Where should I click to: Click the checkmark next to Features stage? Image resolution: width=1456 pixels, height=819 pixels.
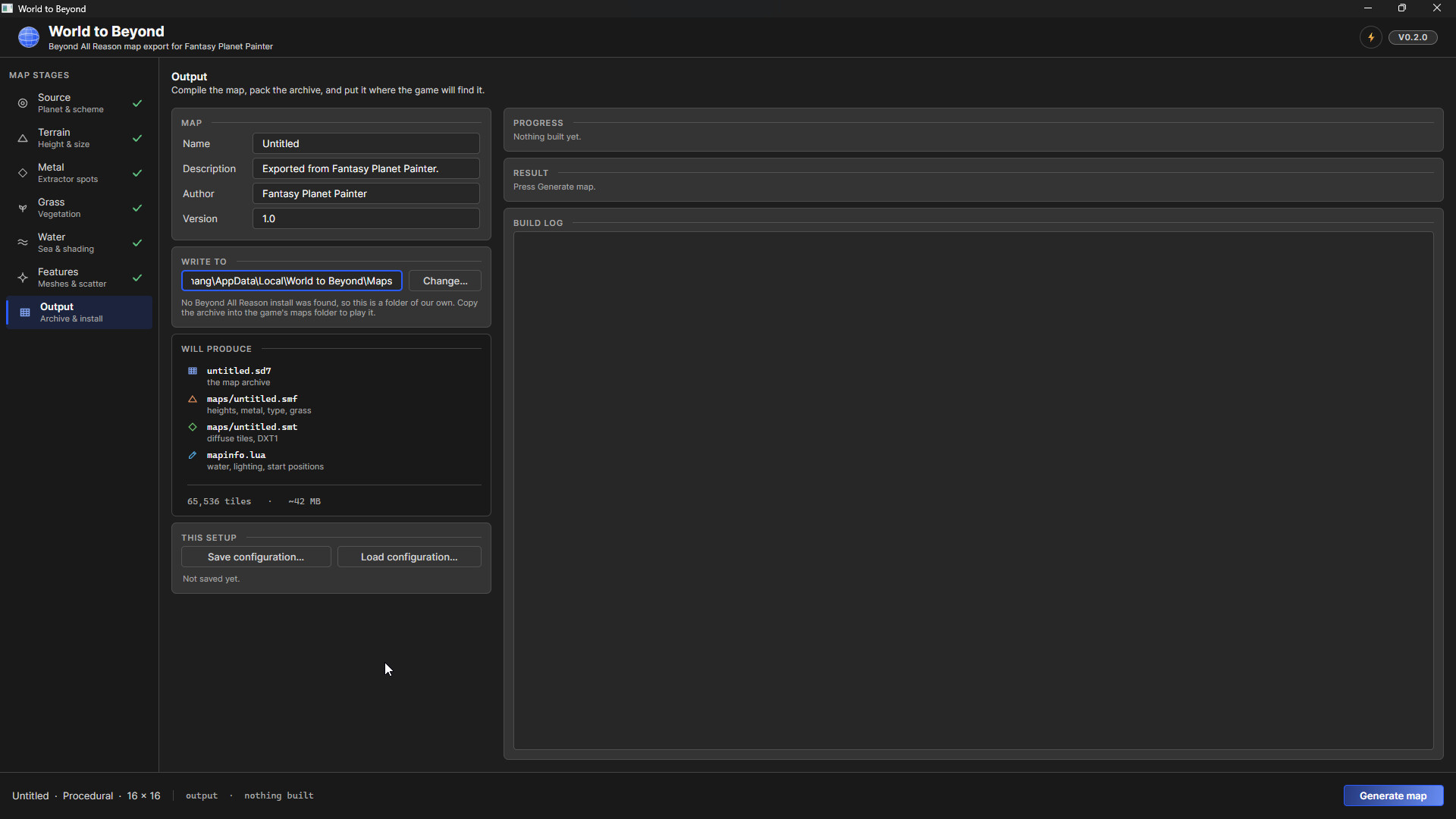(x=137, y=278)
